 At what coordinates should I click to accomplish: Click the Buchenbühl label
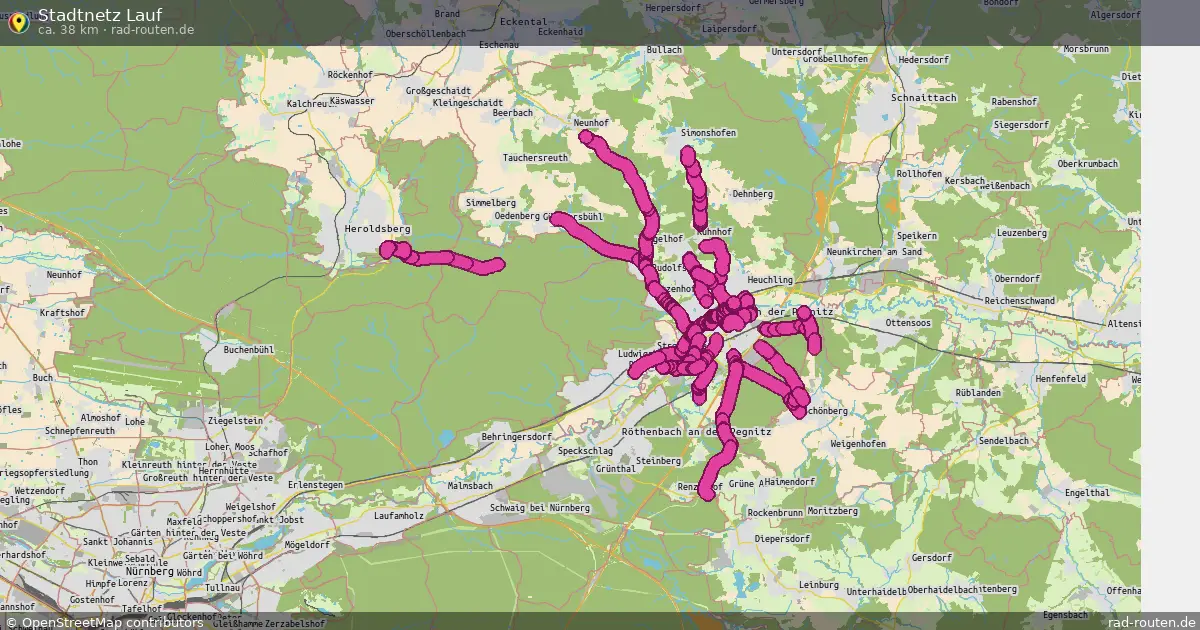point(249,351)
